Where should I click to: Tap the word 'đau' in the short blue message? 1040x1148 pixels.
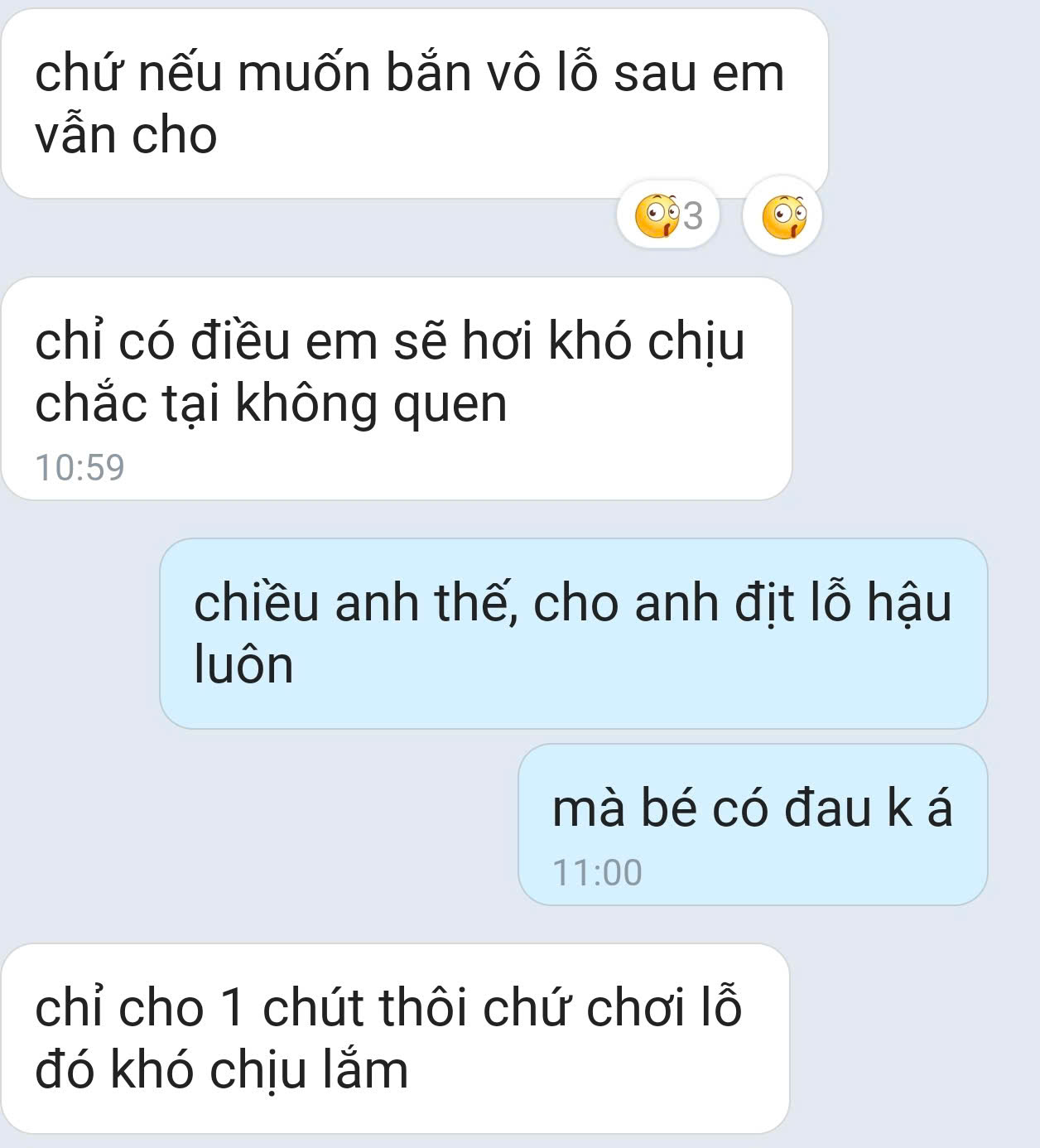828,808
